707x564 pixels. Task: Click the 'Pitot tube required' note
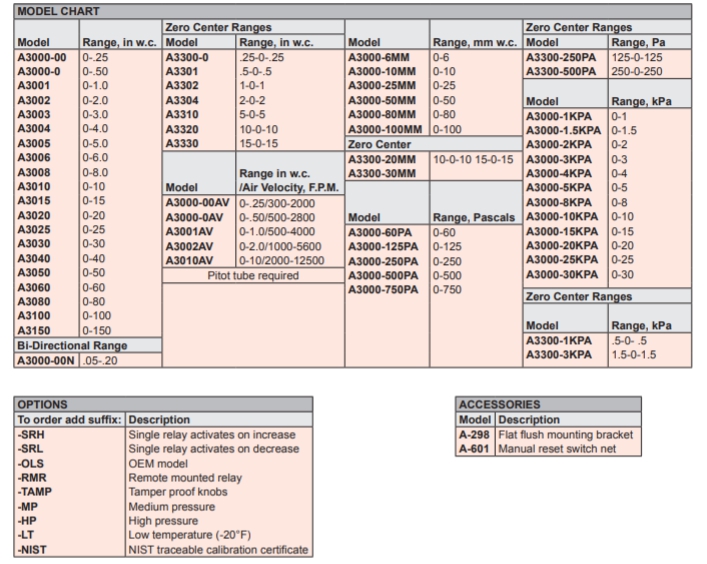253,276
